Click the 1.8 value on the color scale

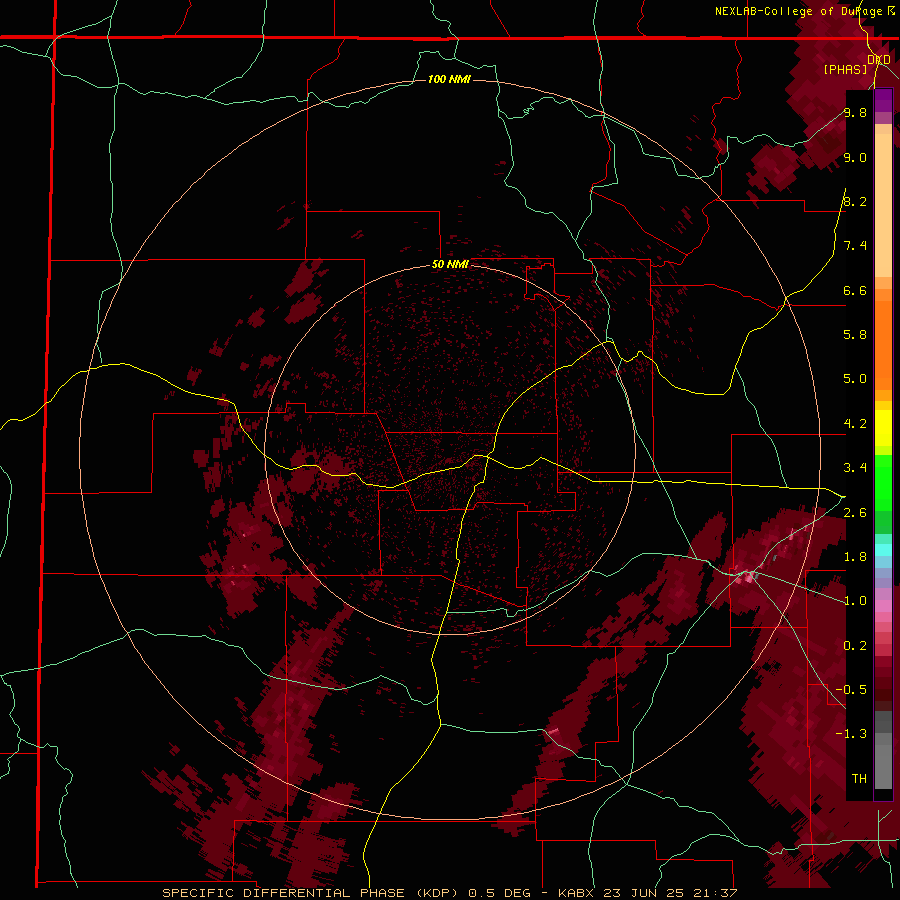click(855, 557)
